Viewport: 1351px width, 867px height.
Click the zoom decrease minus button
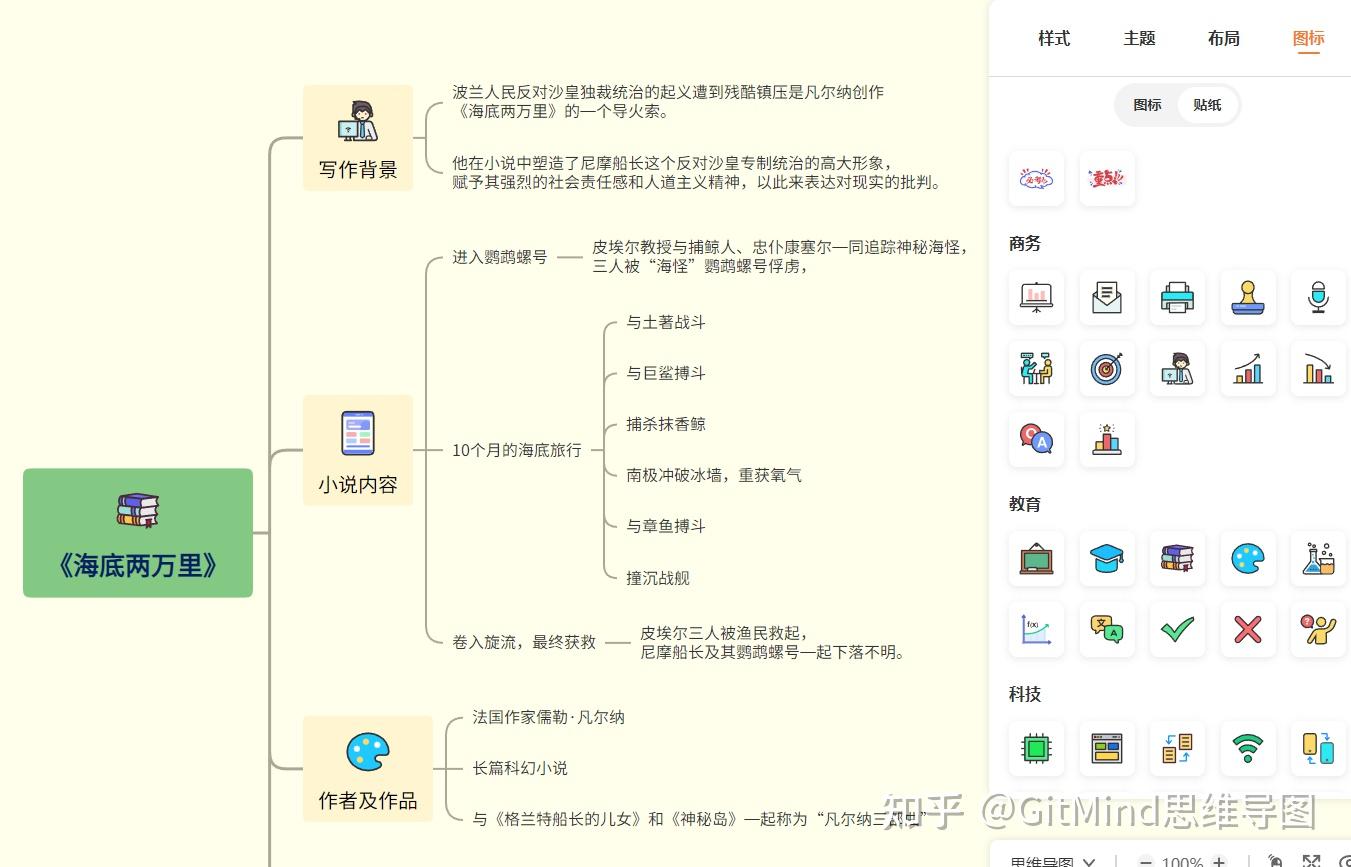pyautogui.click(x=1144, y=861)
